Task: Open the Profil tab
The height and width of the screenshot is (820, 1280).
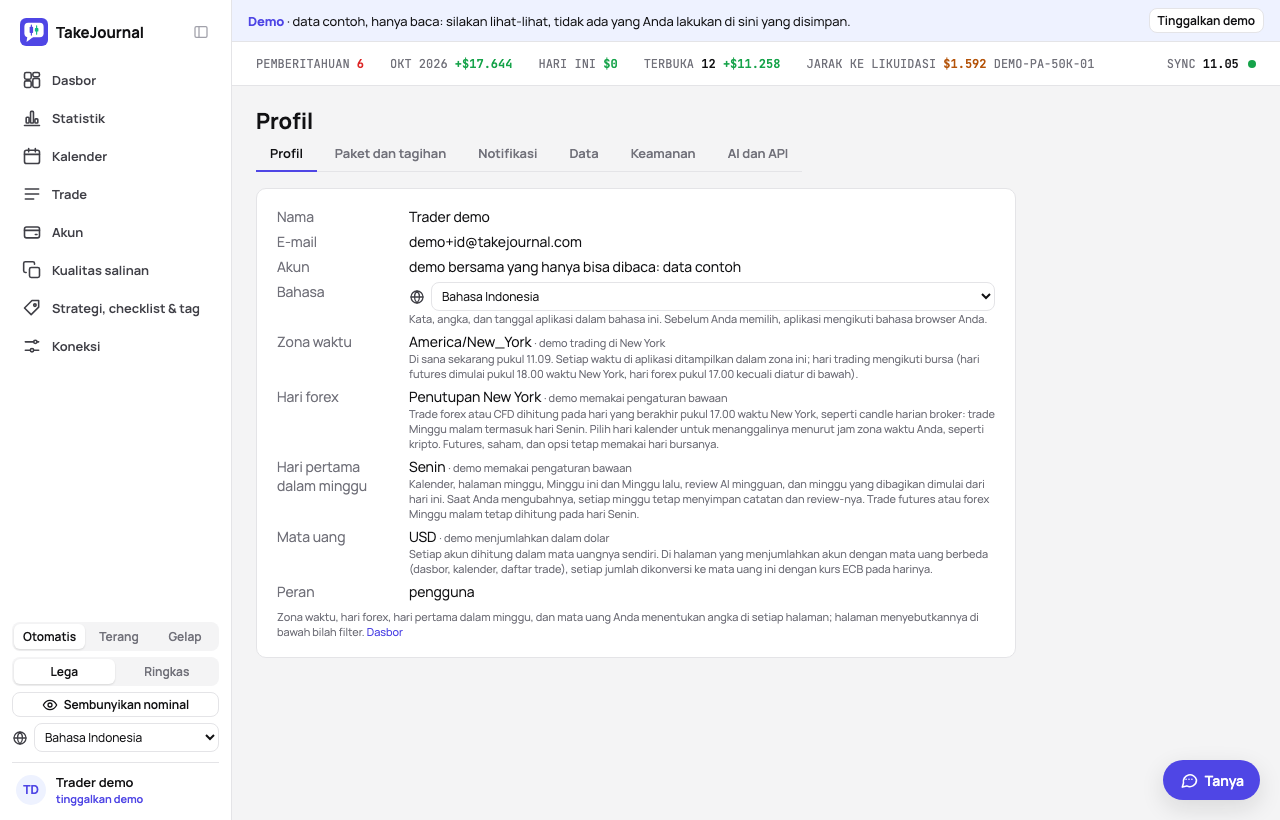Action: click(x=286, y=154)
